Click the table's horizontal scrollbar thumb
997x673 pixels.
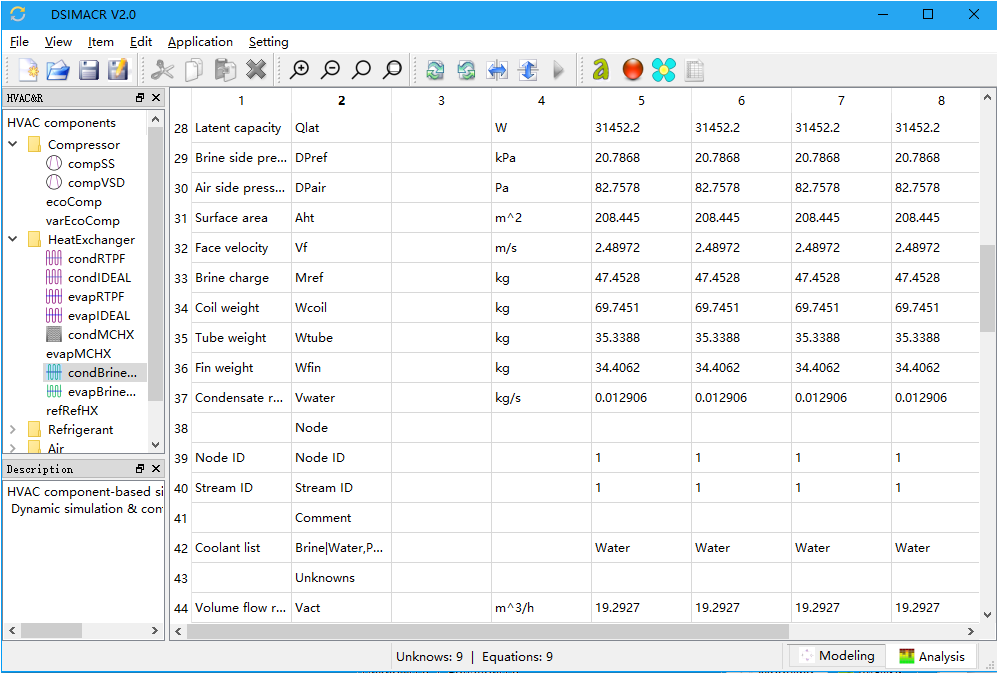[x=488, y=631]
